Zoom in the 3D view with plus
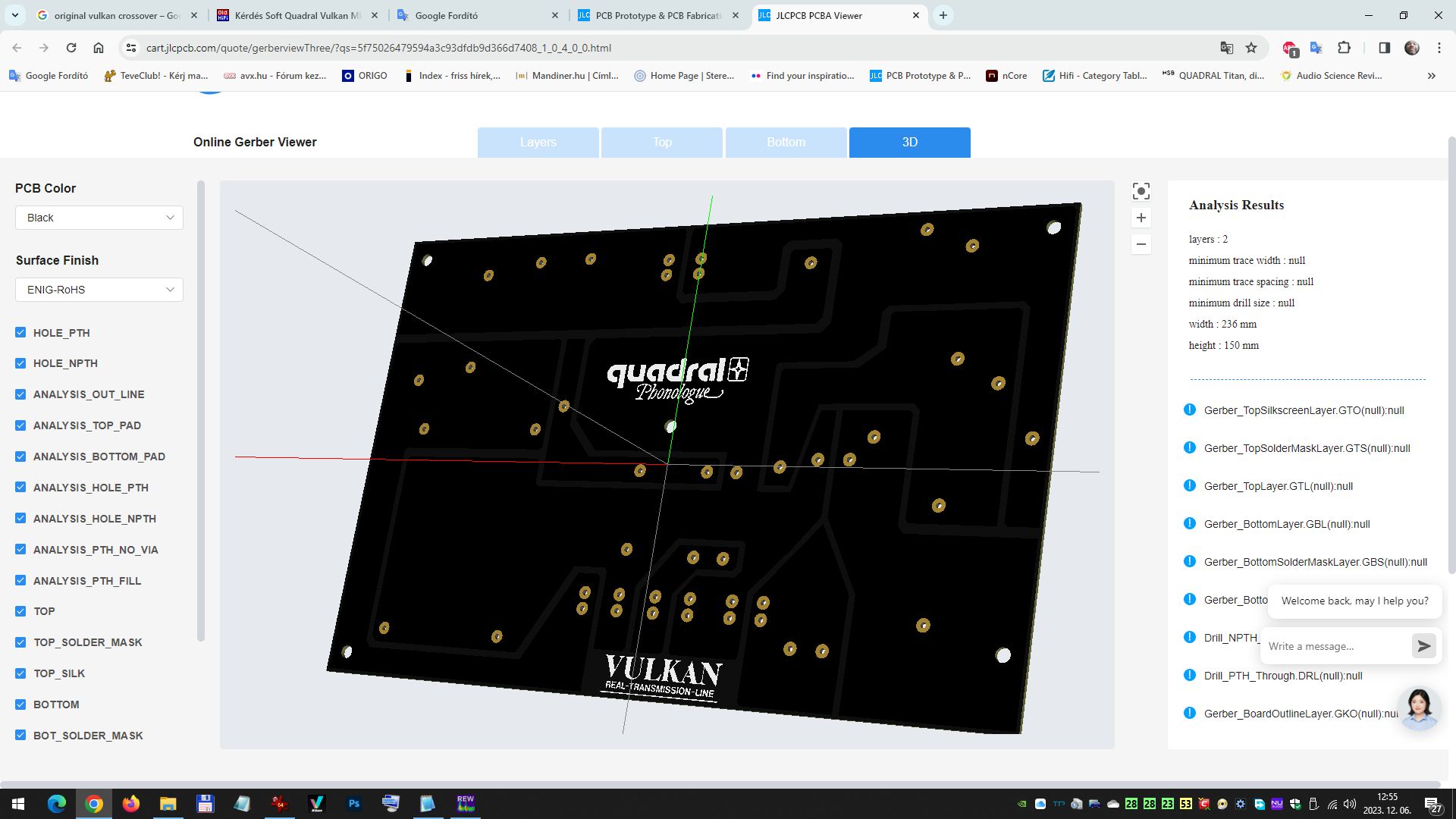 coord(1141,218)
